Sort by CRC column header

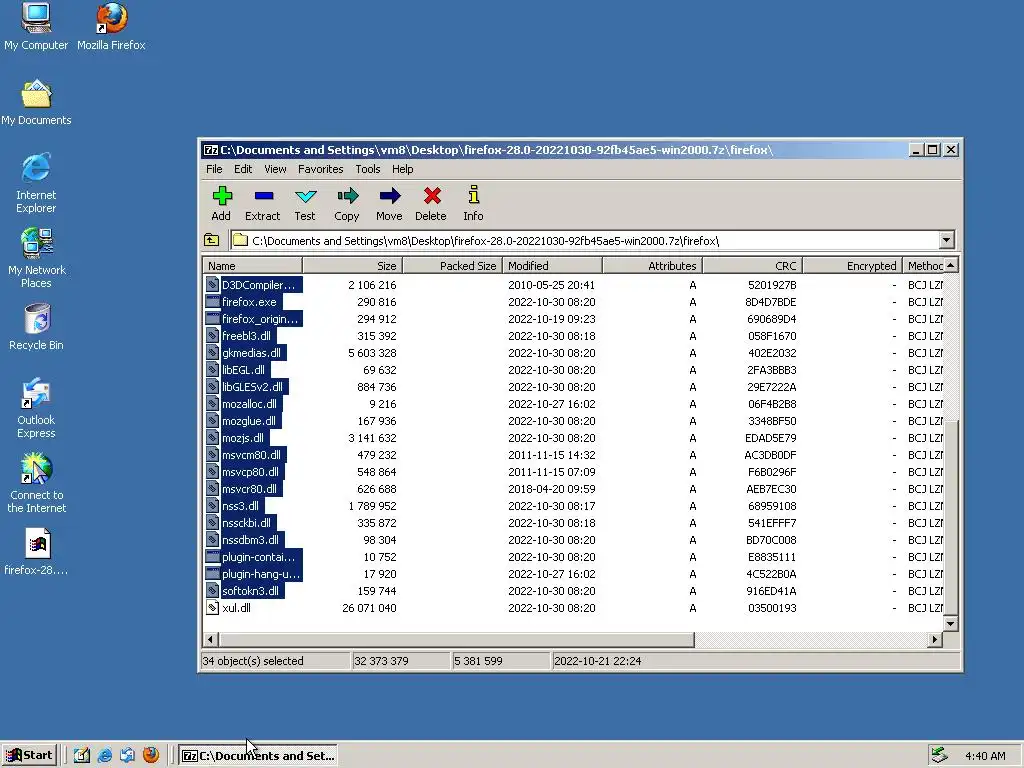coord(753,266)
